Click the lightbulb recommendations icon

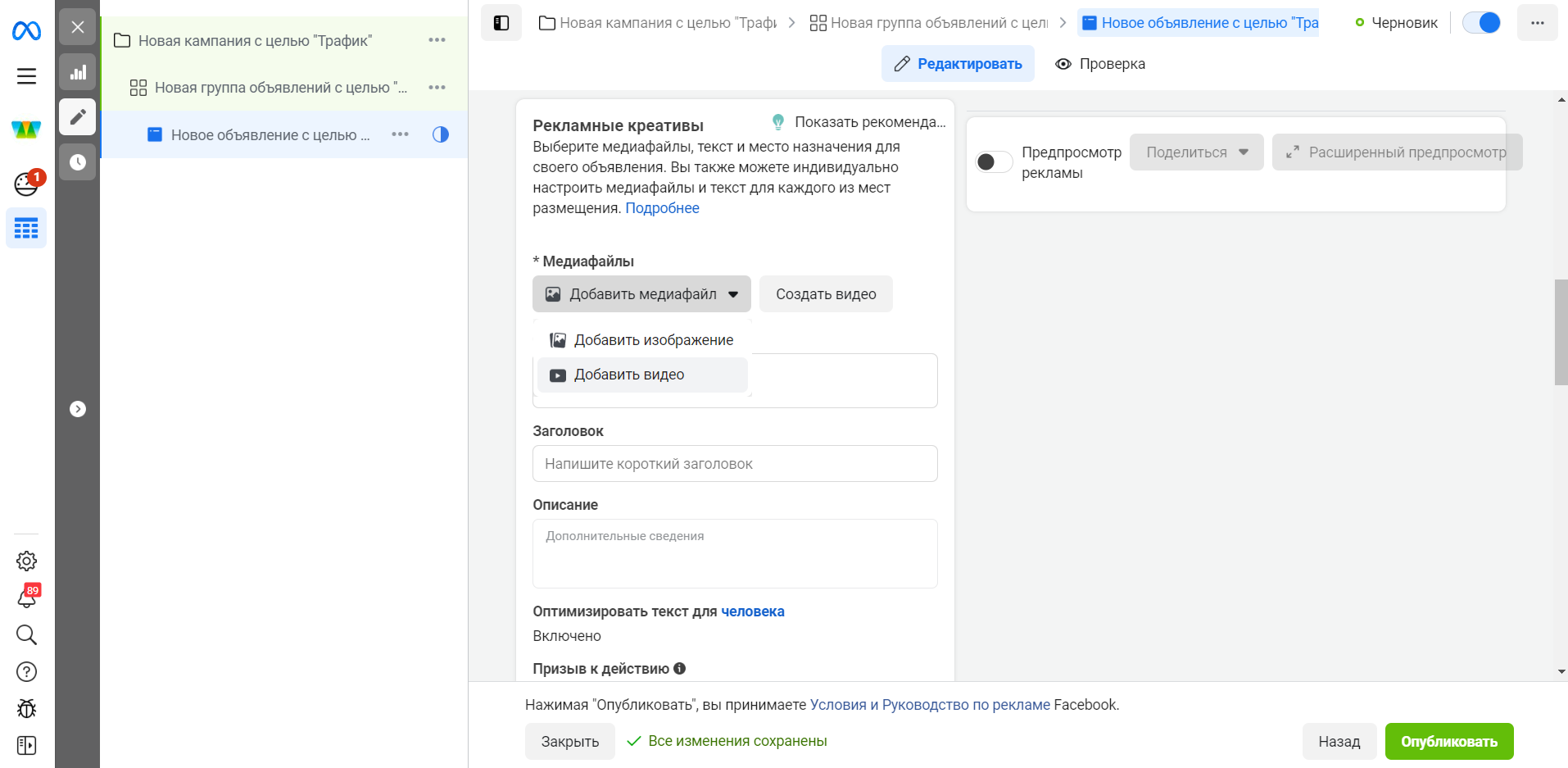click(x=778, y=122)
